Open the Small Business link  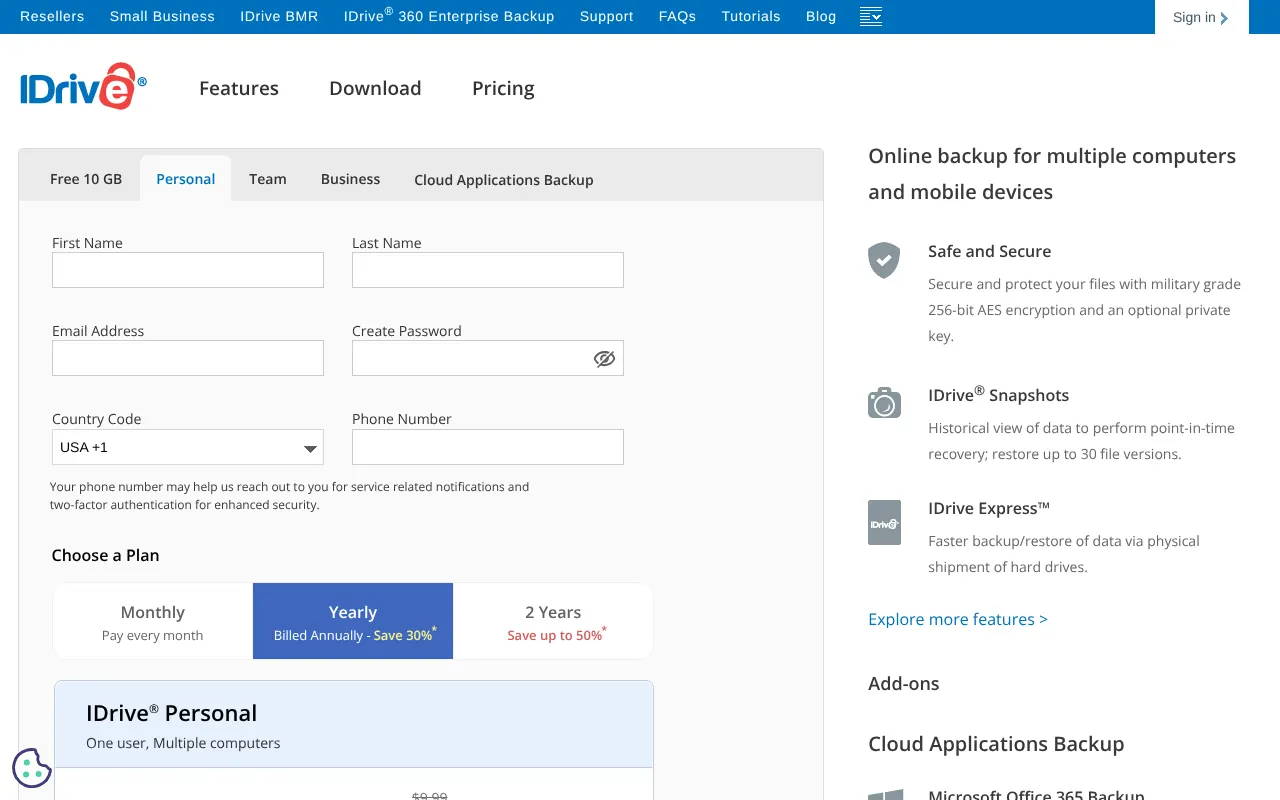pos(162,16)
